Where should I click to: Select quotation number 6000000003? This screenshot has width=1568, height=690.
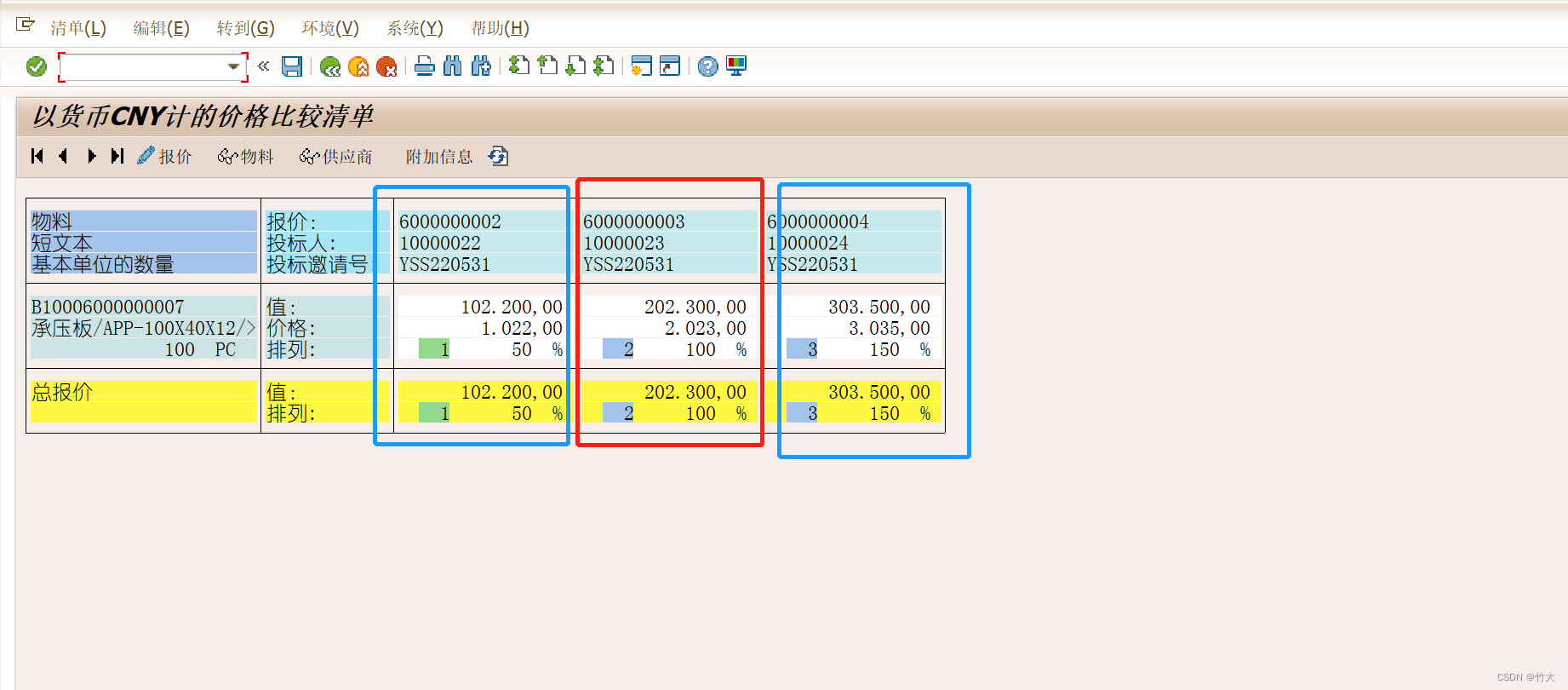click(634, 221)
